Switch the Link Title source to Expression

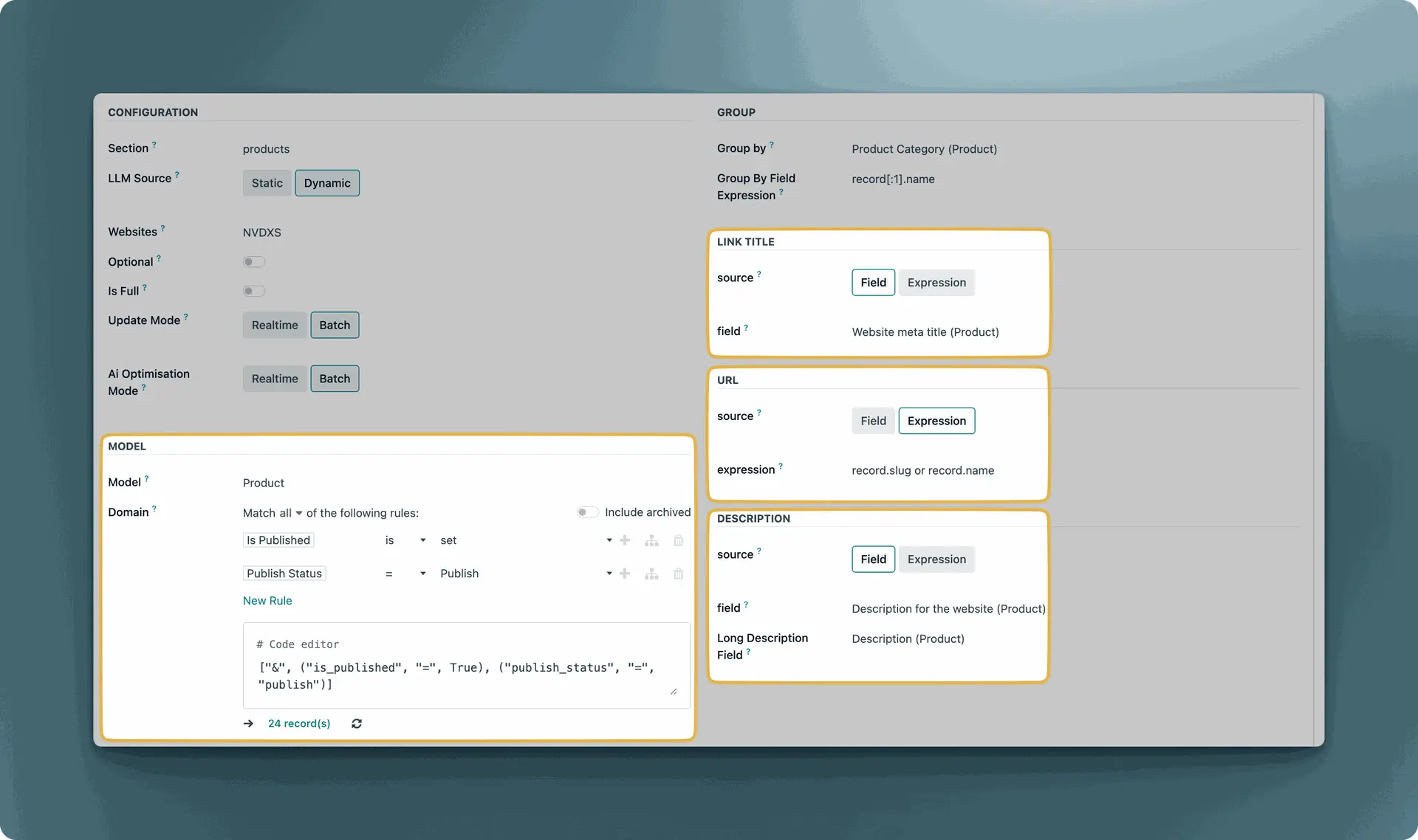click(x=936, y=283)
